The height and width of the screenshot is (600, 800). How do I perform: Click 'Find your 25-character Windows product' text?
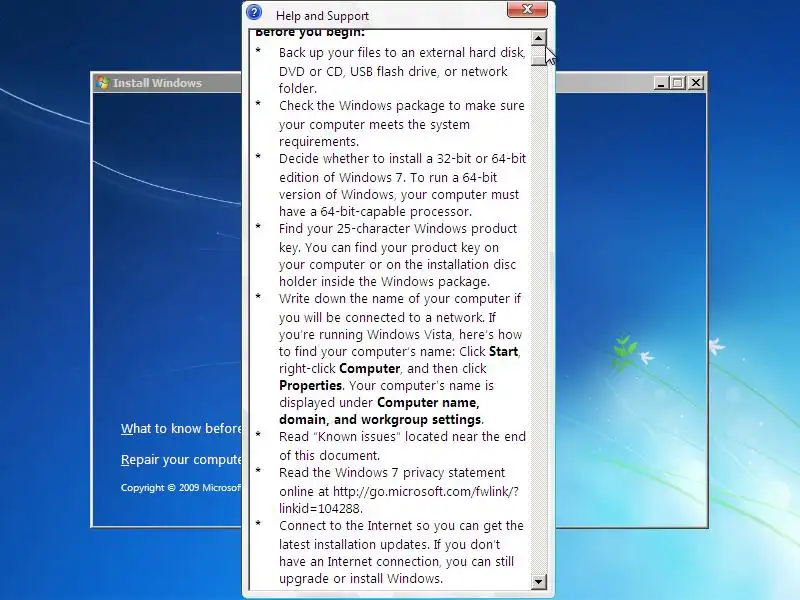pos(398,229)
